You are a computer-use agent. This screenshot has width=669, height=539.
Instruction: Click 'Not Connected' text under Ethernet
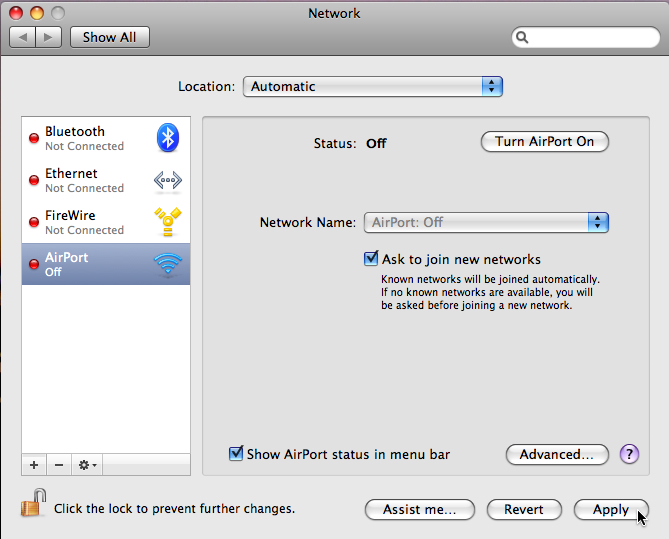84,188
